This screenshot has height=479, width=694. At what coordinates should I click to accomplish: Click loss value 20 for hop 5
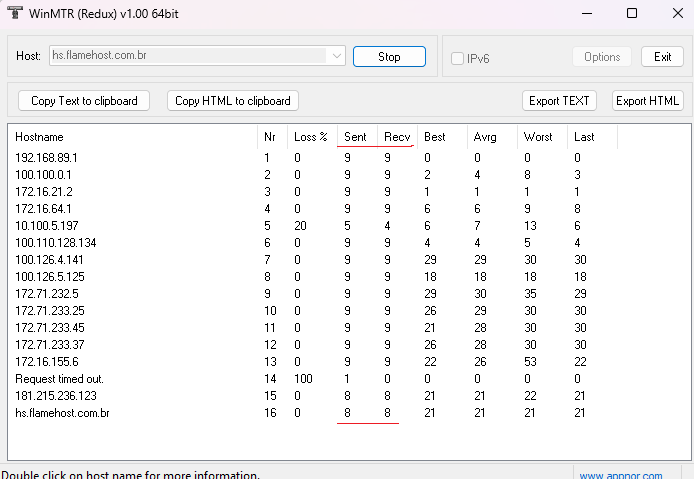click(301, 226)
